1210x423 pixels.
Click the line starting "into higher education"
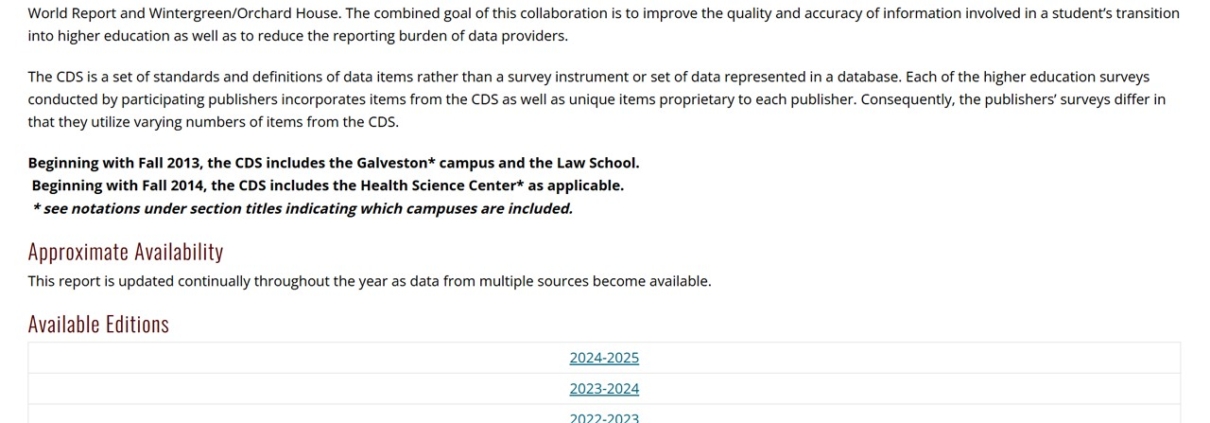click(x=297, y=36)
